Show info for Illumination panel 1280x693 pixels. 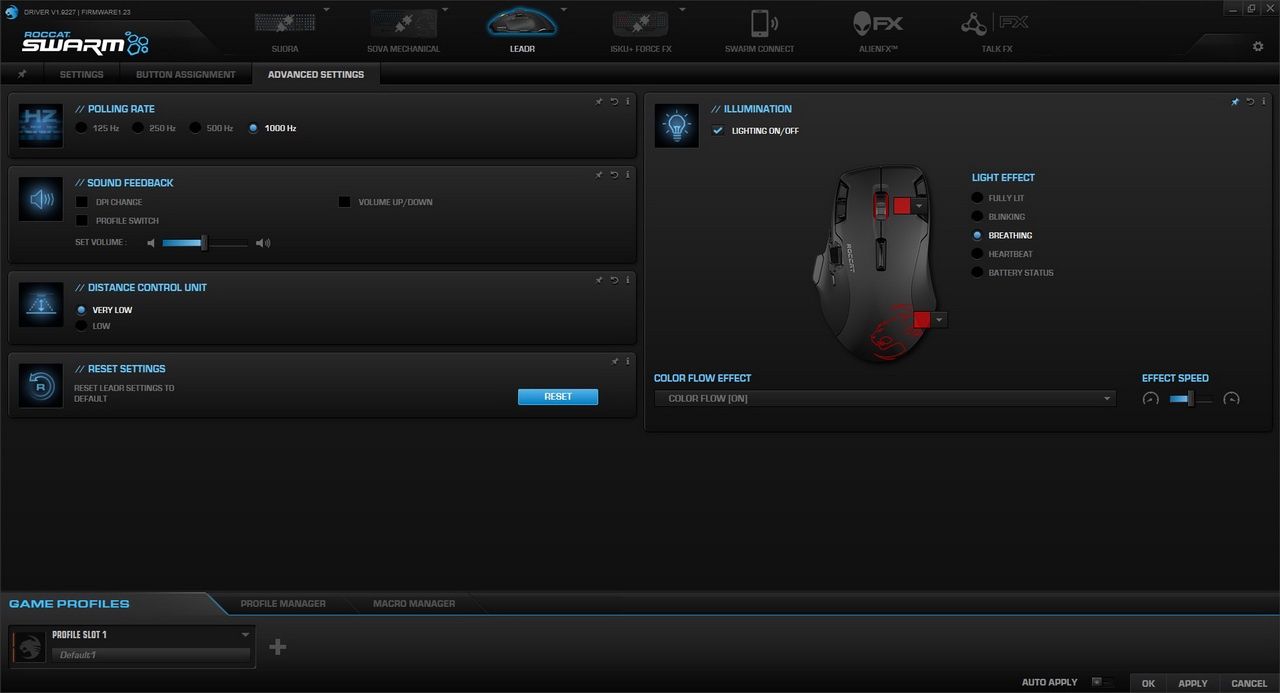(1264, 101)
